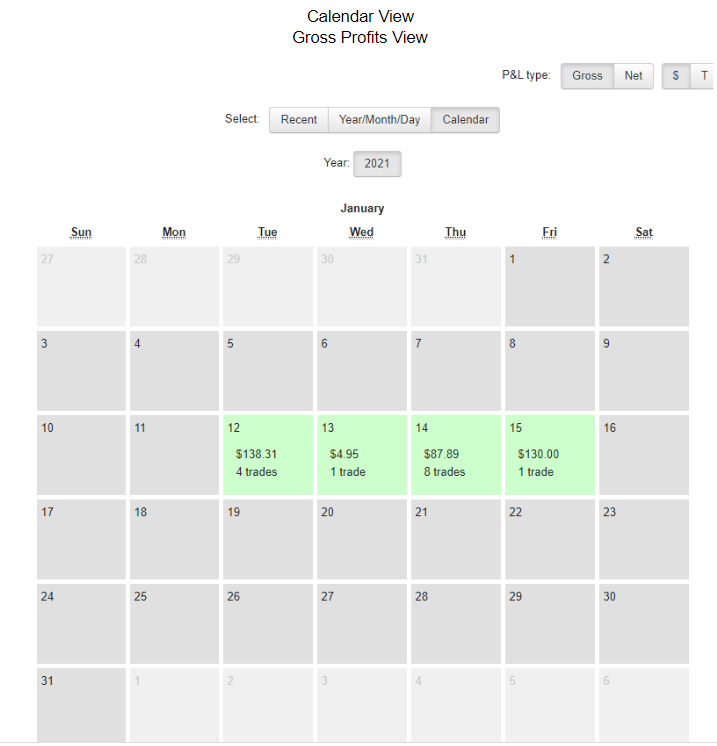The height and width of the screenshot is (746, 717).
Task: Open January 12 with $138.31 profit
Action: (268, 454)
